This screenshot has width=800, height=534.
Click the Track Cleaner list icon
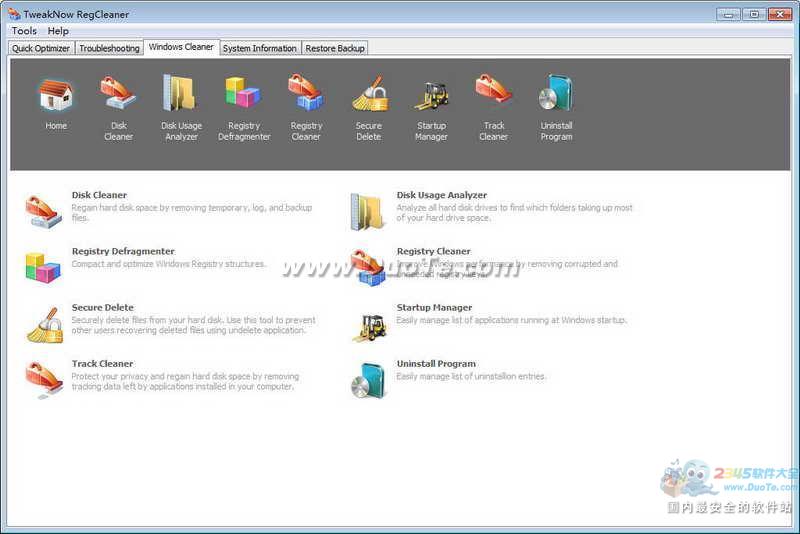[x=44, y=379]
